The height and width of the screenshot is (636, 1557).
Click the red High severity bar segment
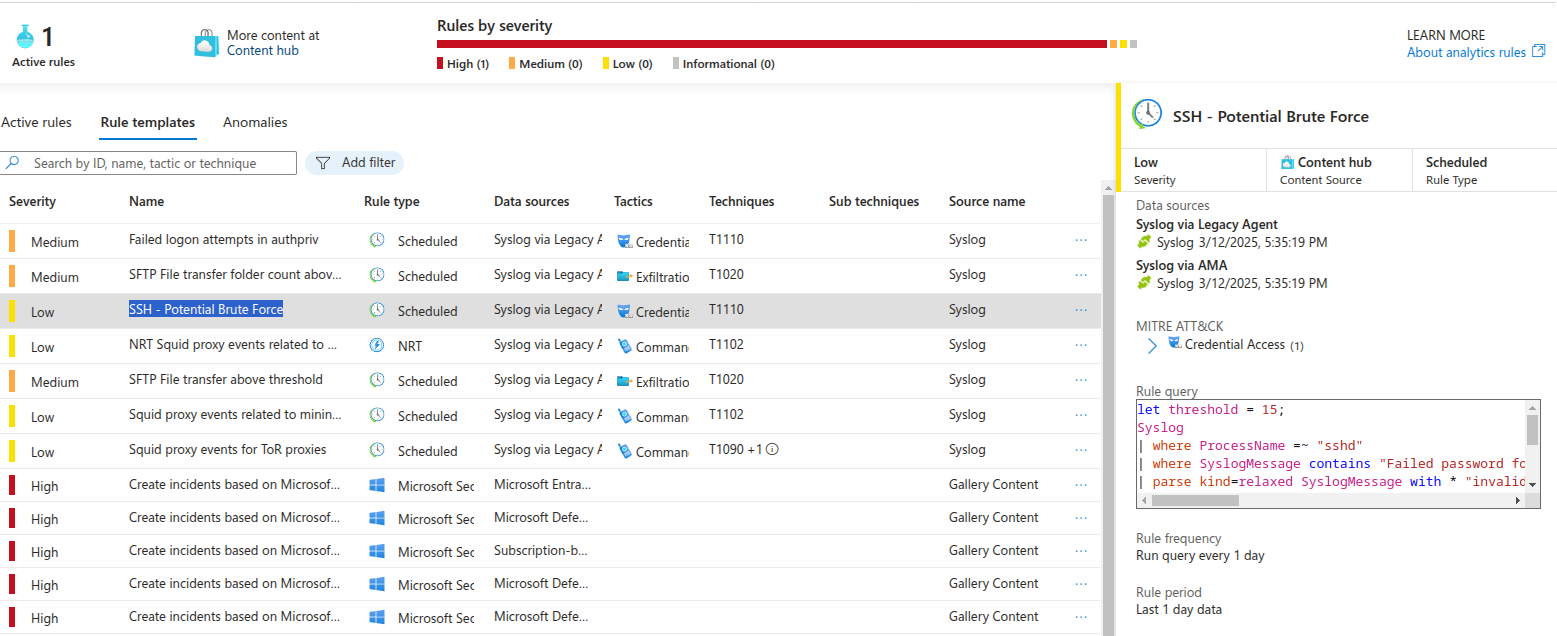[772, 44]
